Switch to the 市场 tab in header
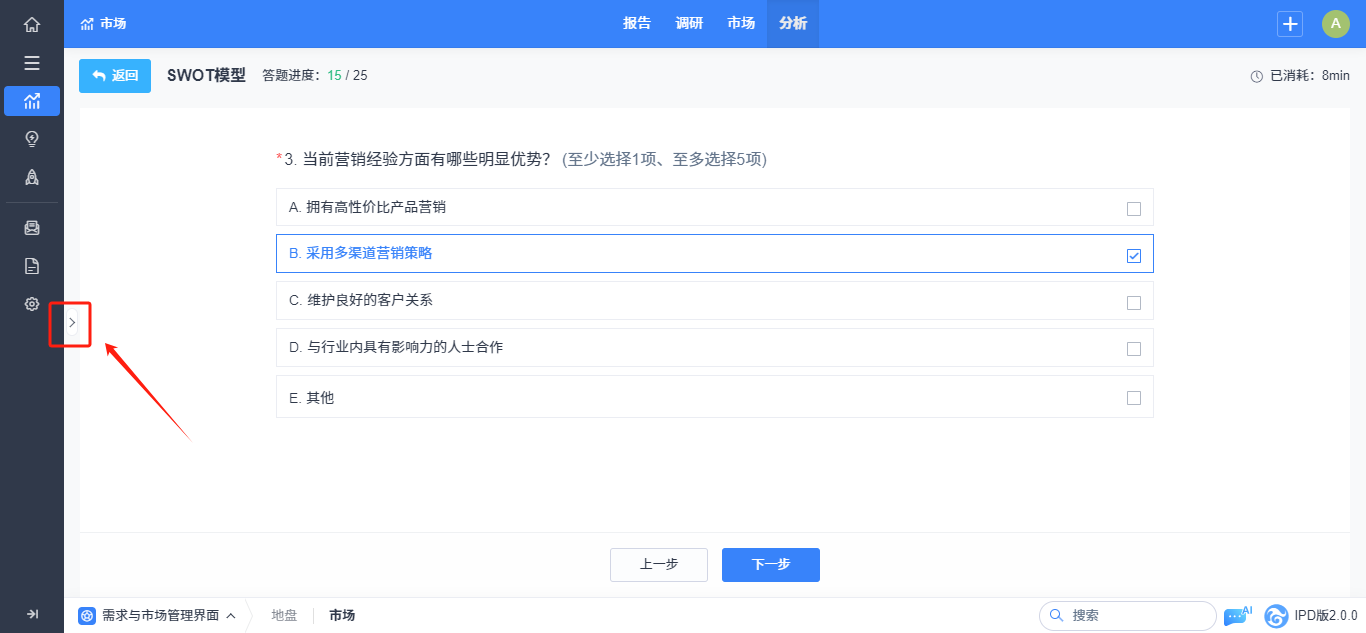This screenshot has width=1366, height=633. 741,24
